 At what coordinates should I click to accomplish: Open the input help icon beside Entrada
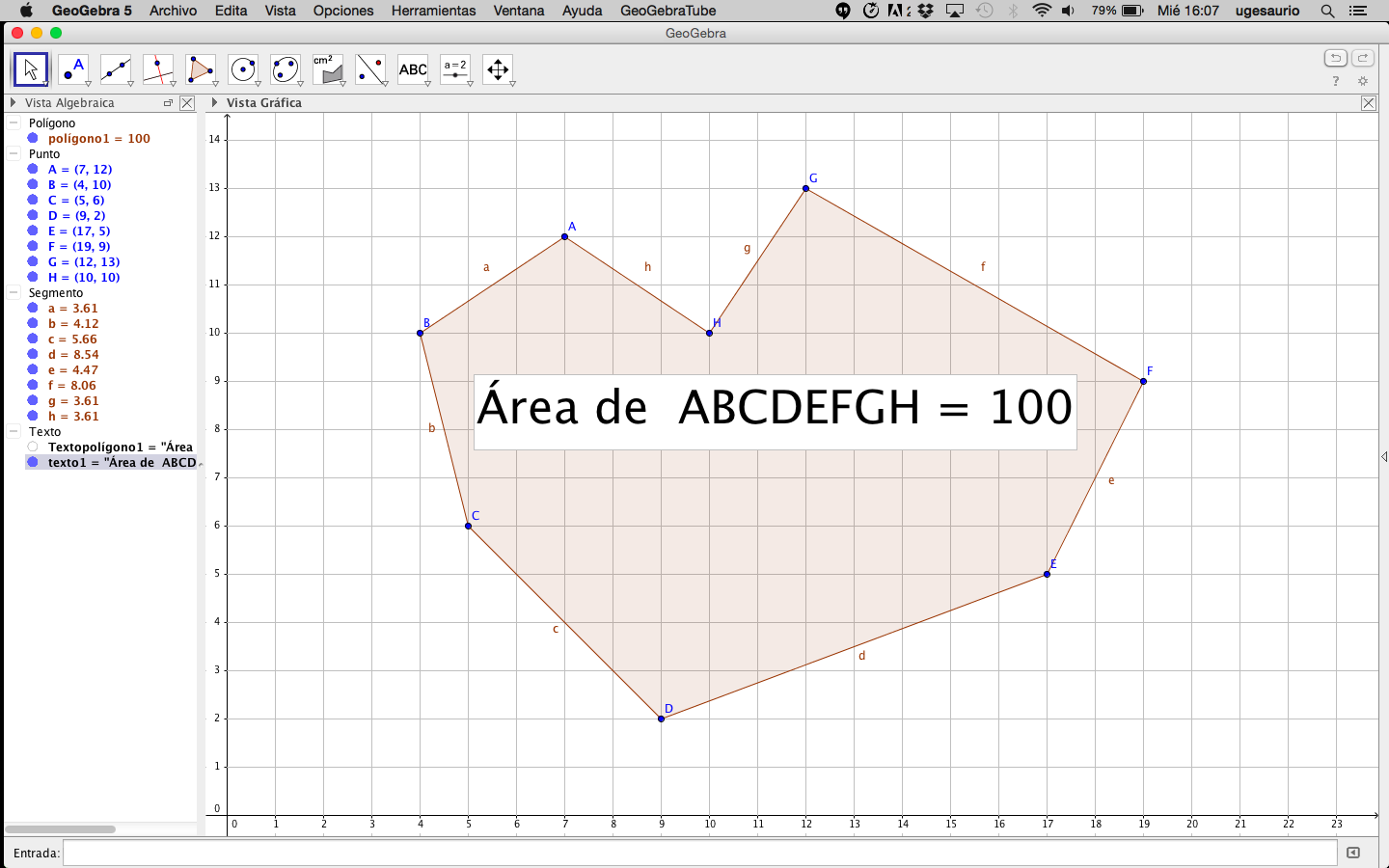coord(1353,853)
